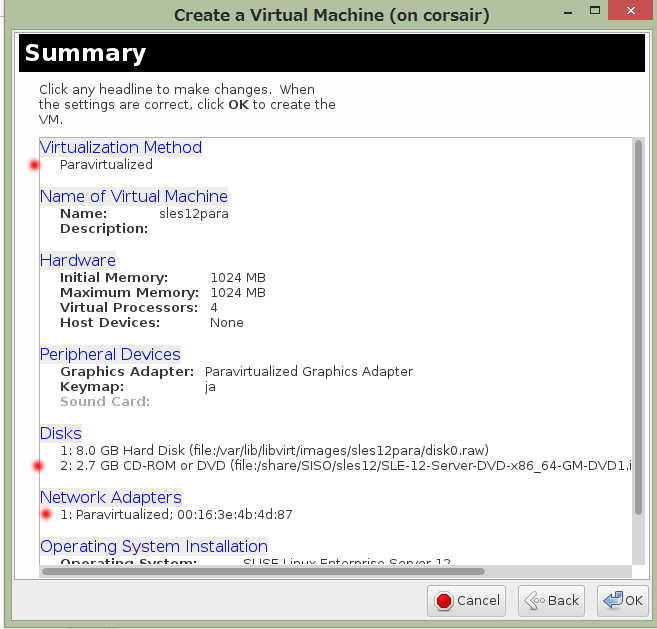Click the Virtual Processors value 4
This screenshot has height=629, width=657.
[214, 308]
